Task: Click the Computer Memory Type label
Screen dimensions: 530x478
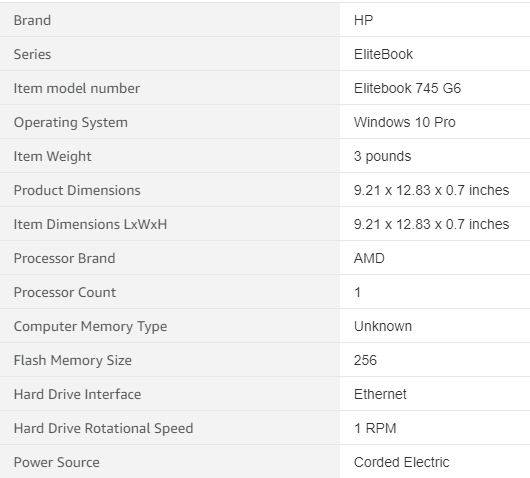Action: (90, 327)
